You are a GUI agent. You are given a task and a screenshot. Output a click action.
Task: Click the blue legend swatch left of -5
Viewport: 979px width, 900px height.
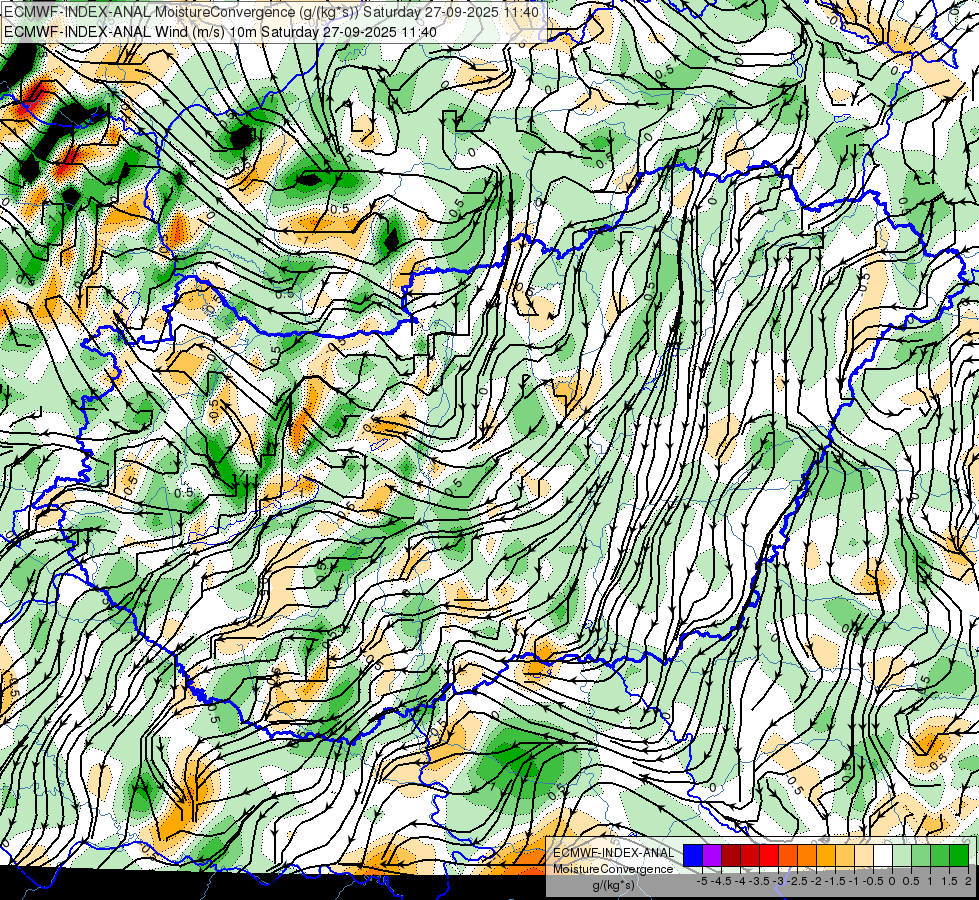click(x=693, y=855)
